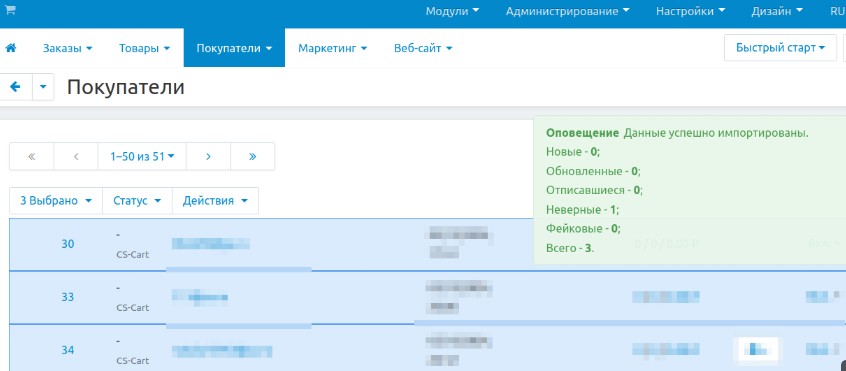
Task: Open the 1–50 из 51 pagination dropdown
Action: coord(142,156)
